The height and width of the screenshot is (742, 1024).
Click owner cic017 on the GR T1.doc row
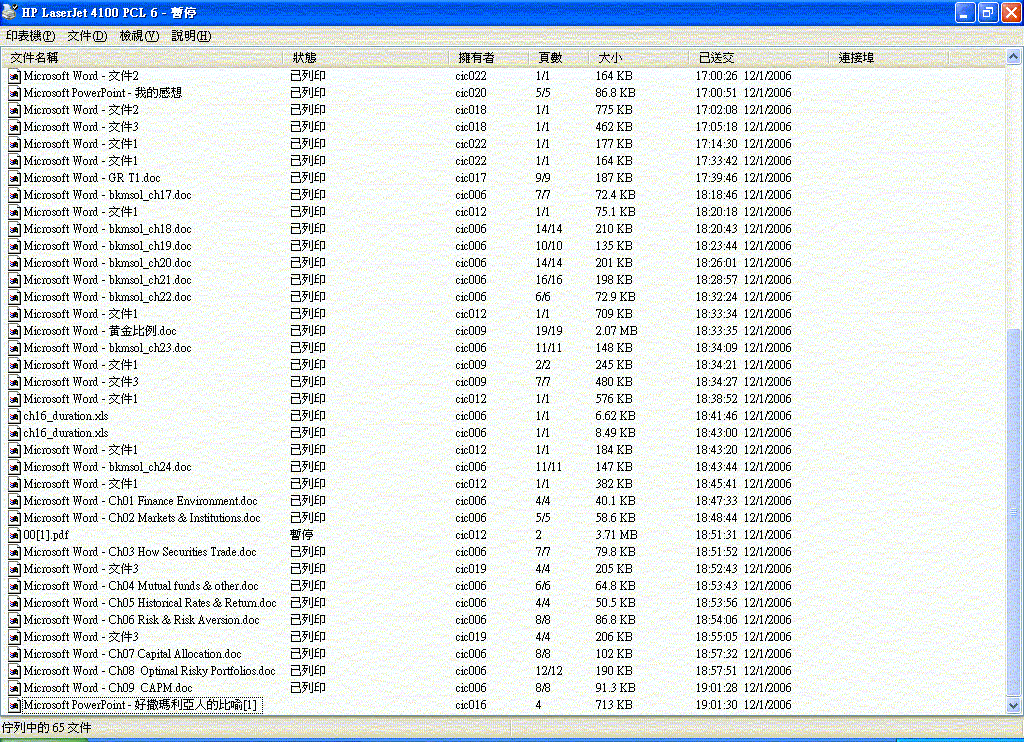pos(471,178)
